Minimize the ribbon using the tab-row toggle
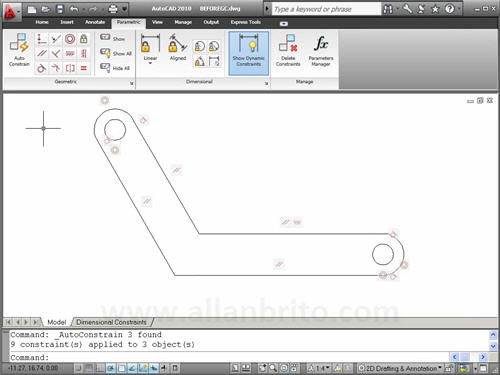500x375 pixels. click(284, 23)
